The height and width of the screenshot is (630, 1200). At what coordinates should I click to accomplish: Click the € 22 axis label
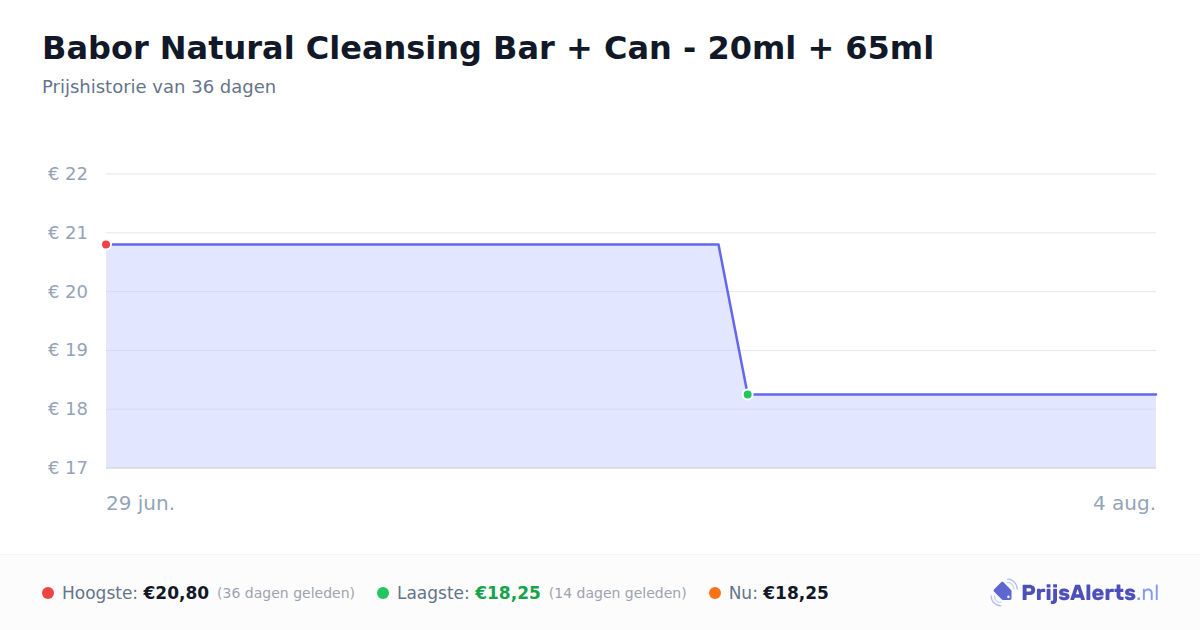[68, 174]
